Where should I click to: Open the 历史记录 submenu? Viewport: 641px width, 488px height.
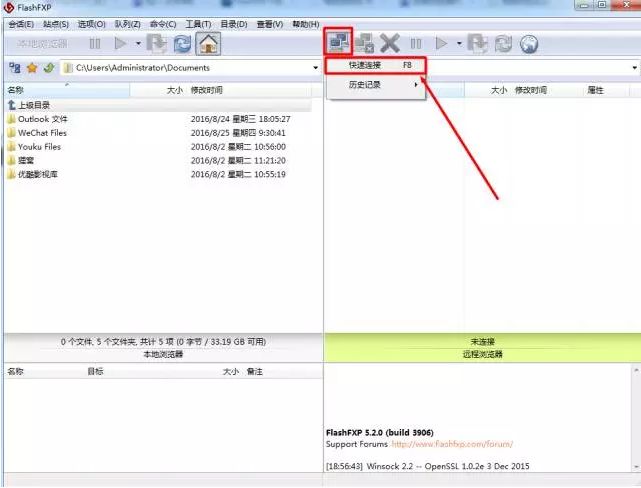coord(376,85)
